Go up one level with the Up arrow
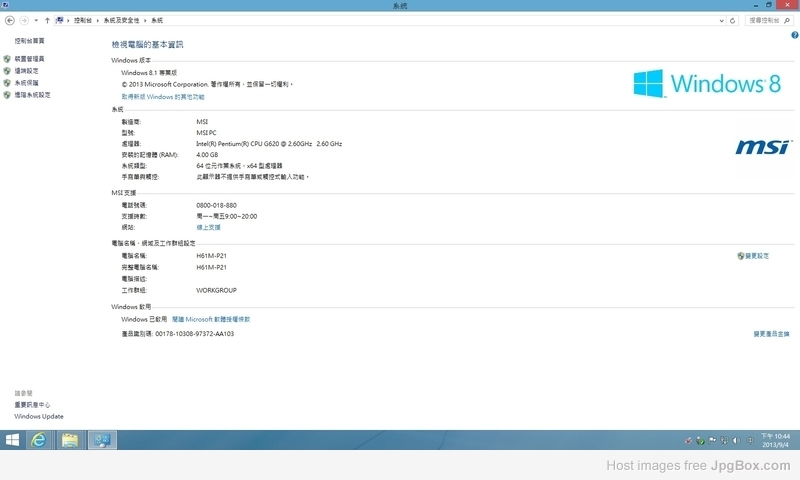This screenshot has height=480, width=800. [47, 20]
